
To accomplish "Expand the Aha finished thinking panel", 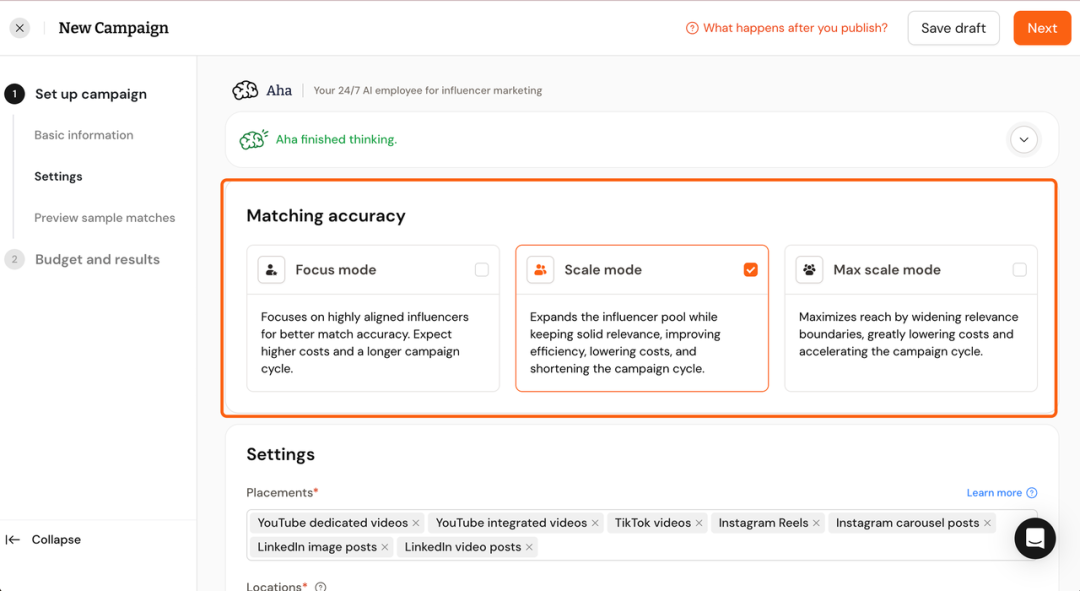I will pyautogui.click(x=1023, y=140).
